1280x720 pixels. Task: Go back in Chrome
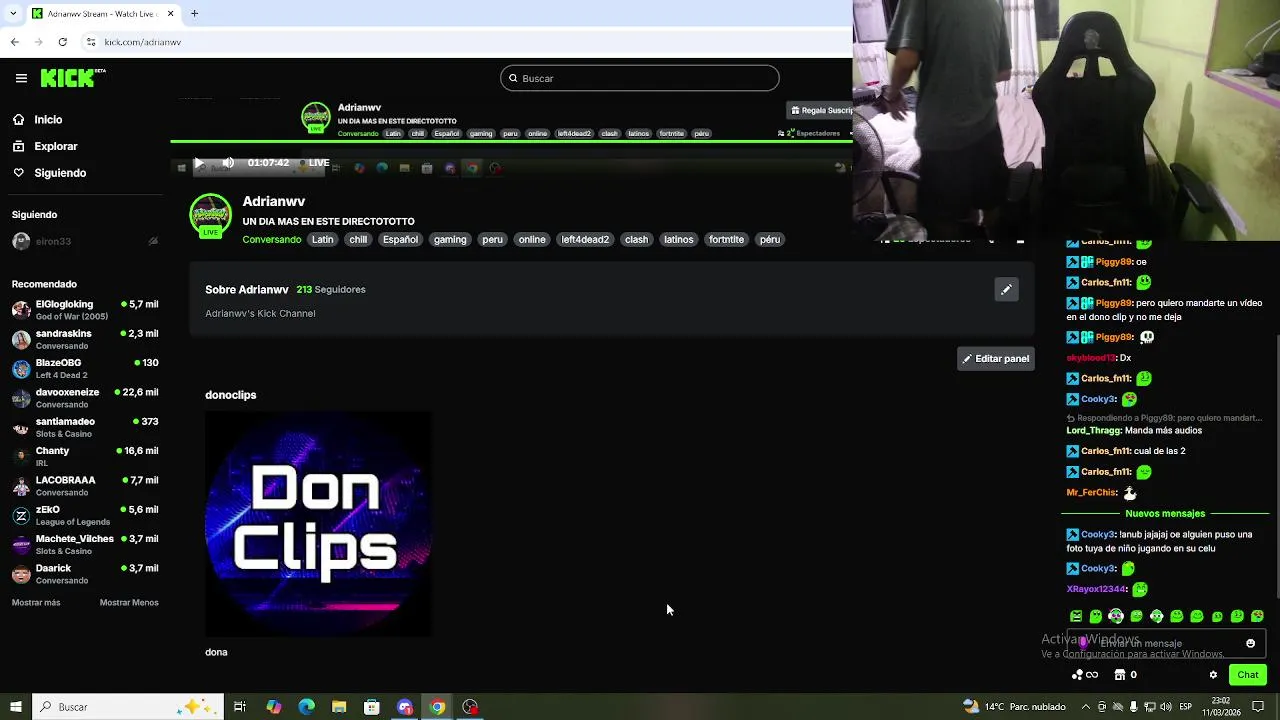point(14,42)
